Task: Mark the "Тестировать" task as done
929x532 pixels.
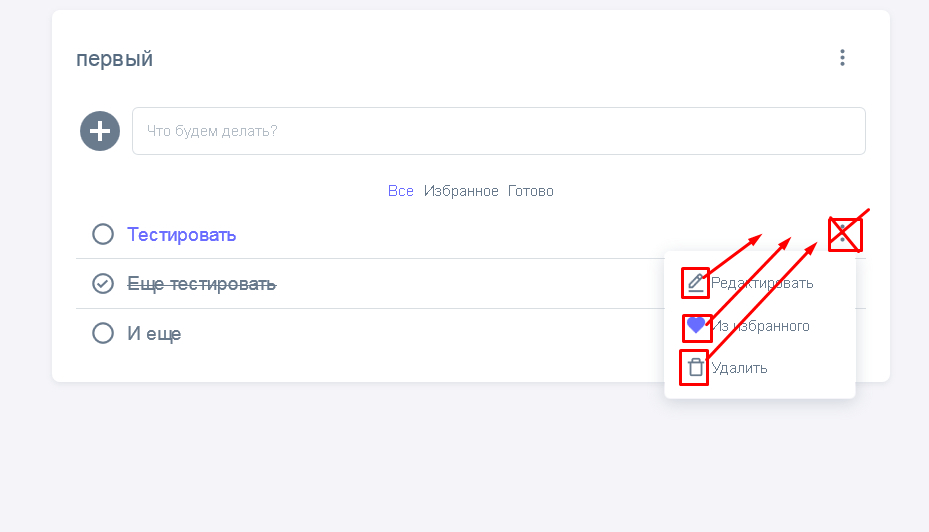Action: point(103,235)
